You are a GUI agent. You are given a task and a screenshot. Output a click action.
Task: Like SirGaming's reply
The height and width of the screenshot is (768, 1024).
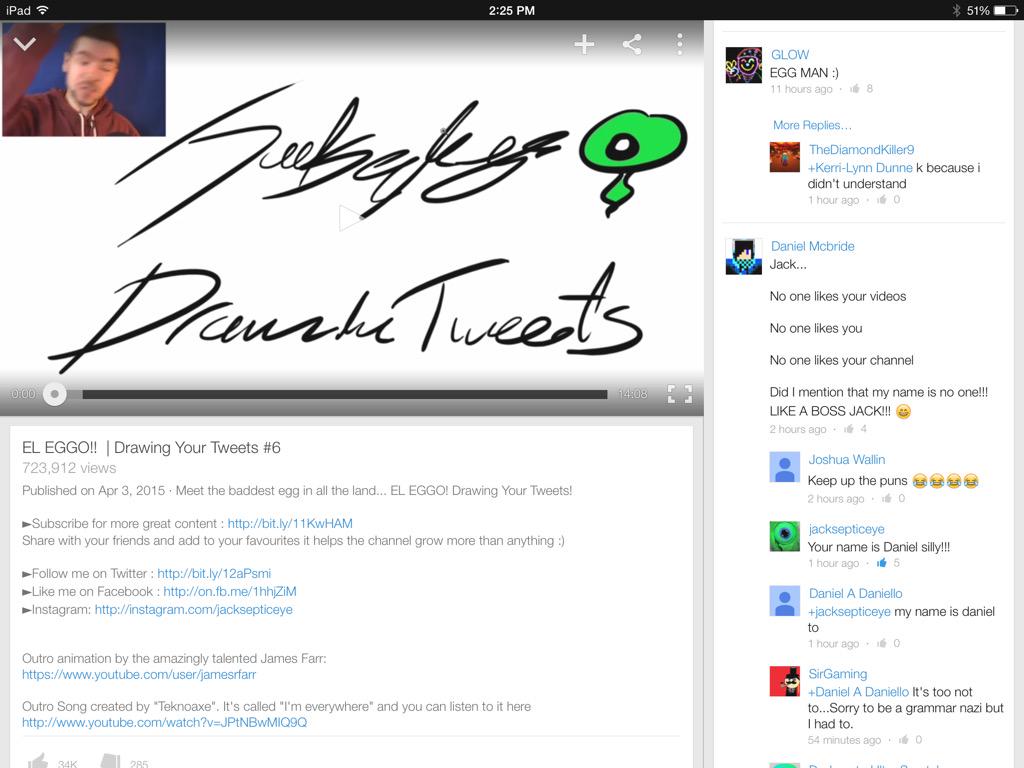click(x=903, y=740)
